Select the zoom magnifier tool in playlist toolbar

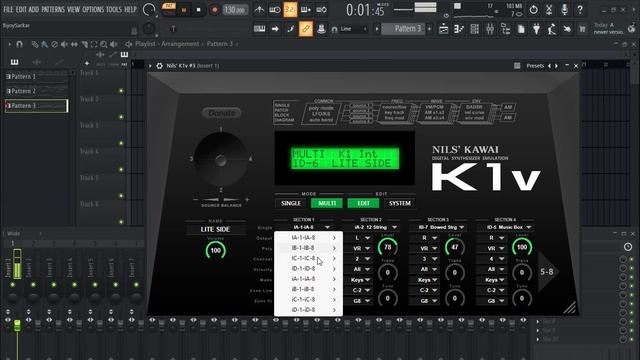pos(104,44)
